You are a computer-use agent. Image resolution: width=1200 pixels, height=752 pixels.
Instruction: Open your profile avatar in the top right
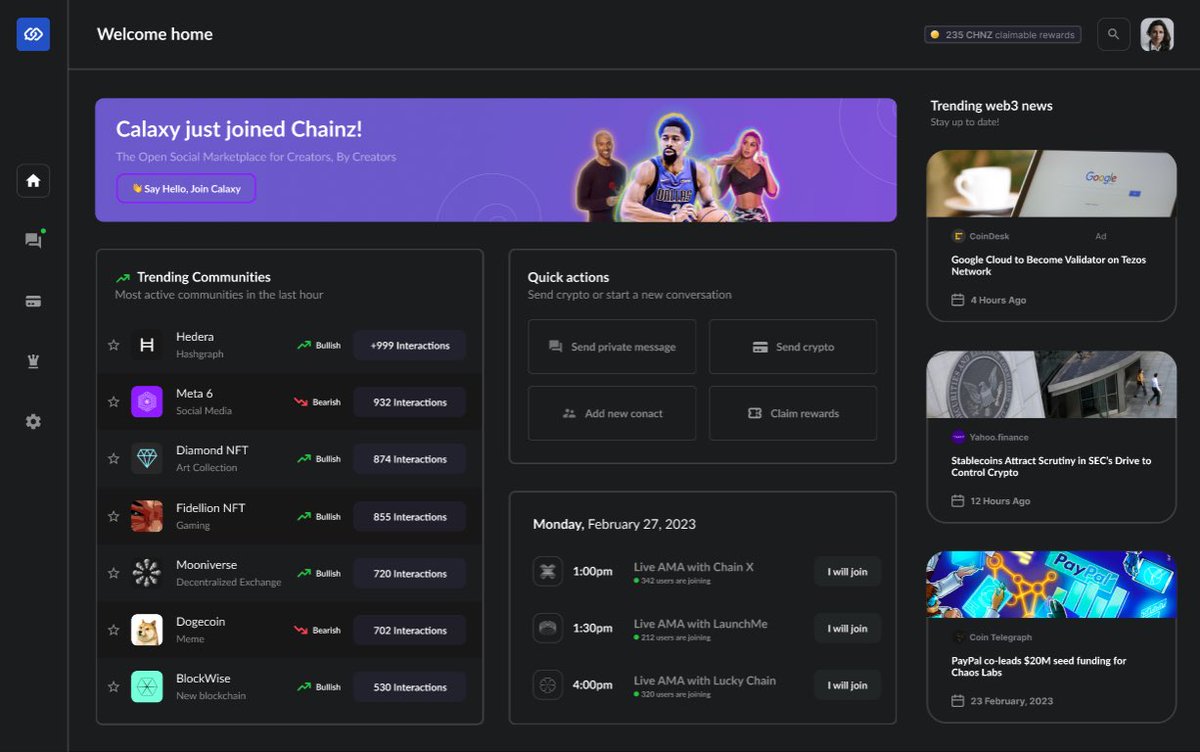point(1157,34)
